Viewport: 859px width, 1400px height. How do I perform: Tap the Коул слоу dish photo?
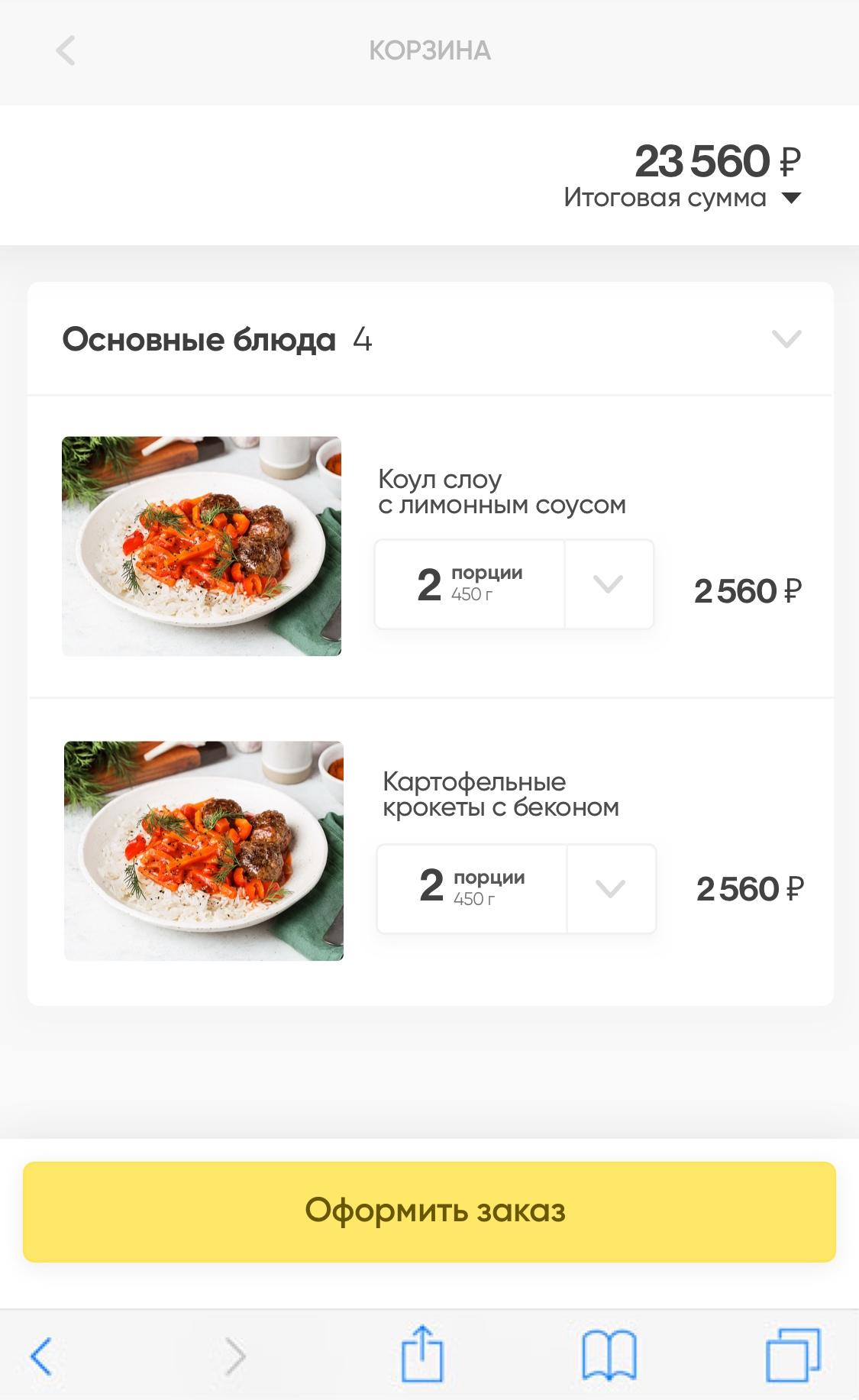[x=202, y=546]
